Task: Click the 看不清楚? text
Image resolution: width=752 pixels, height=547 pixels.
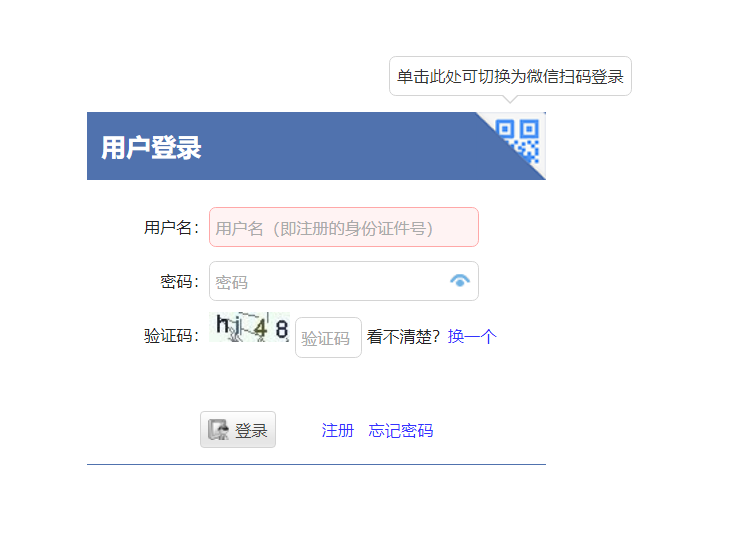Action: (x=403, y=337)
